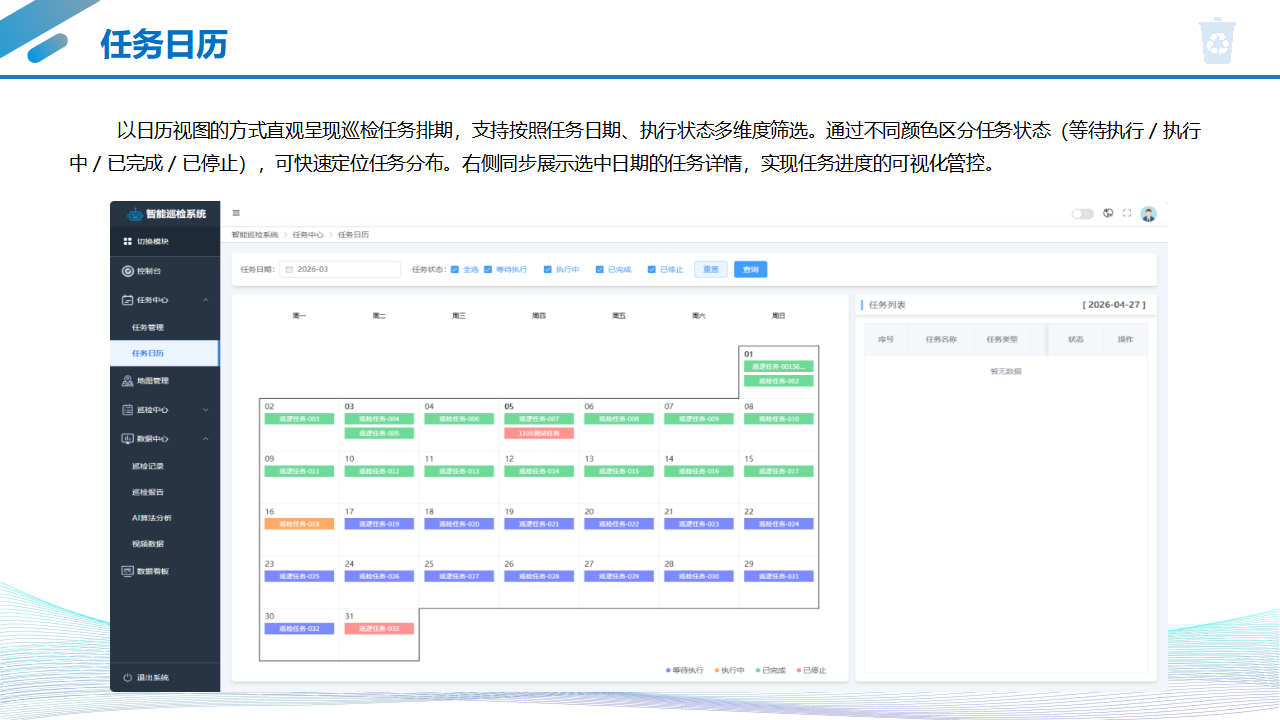Click the 周四 weekday header
Viewport: 1280px width, 720px height.
point(539,316)
